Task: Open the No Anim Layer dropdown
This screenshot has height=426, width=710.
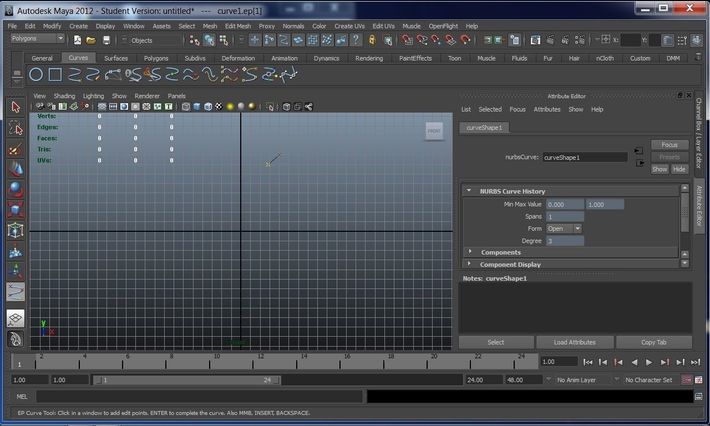Action: [x=571, y=380]
